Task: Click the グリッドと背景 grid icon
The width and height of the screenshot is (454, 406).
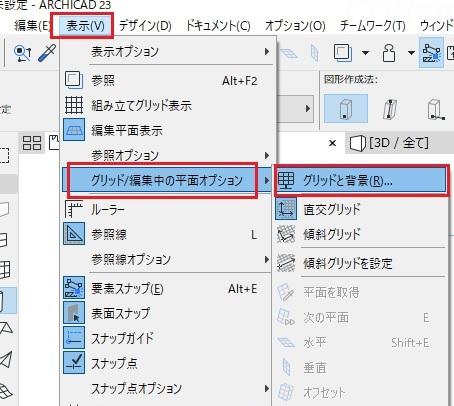Action: (x=286, y=180)
